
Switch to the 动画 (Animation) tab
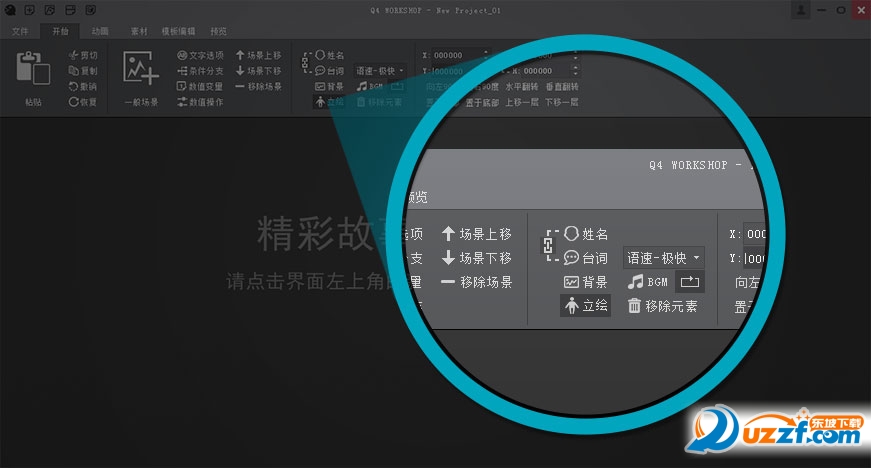click(99, 31)
